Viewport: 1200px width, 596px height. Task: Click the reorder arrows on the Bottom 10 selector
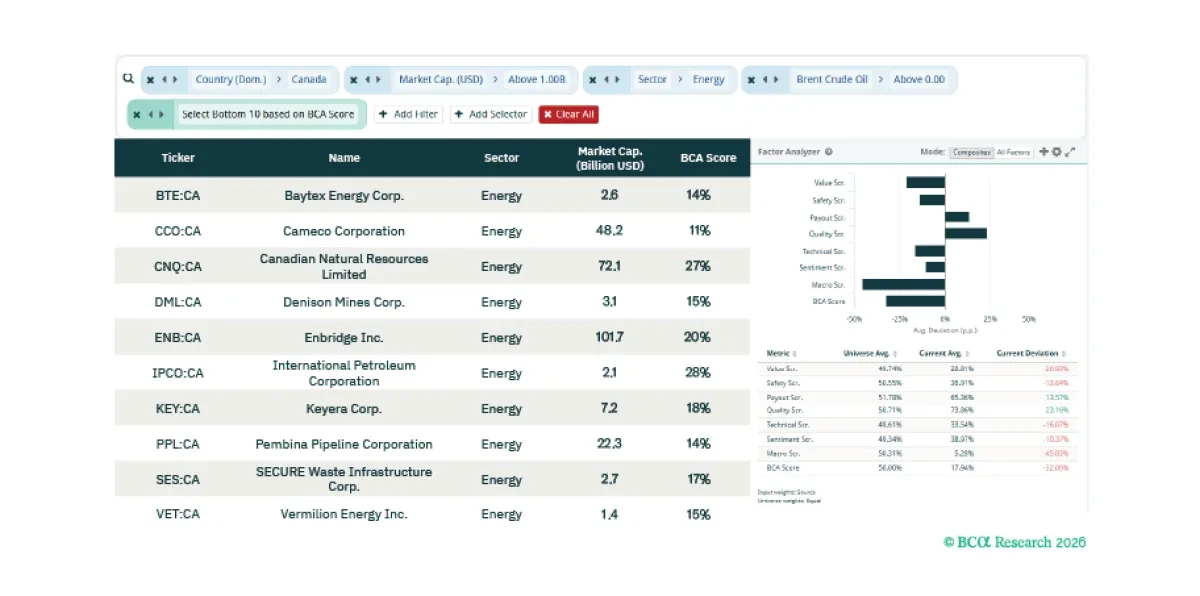tap(156, 114)
